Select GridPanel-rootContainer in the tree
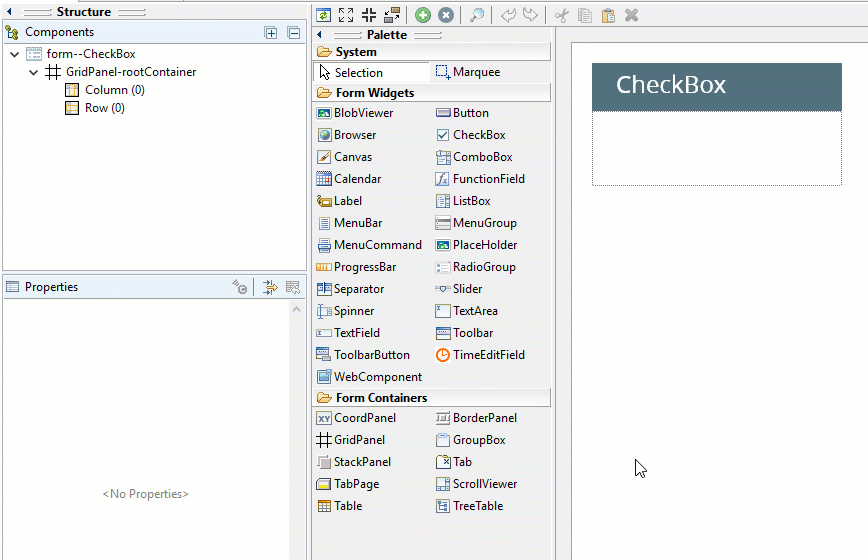 coord(121,72)
